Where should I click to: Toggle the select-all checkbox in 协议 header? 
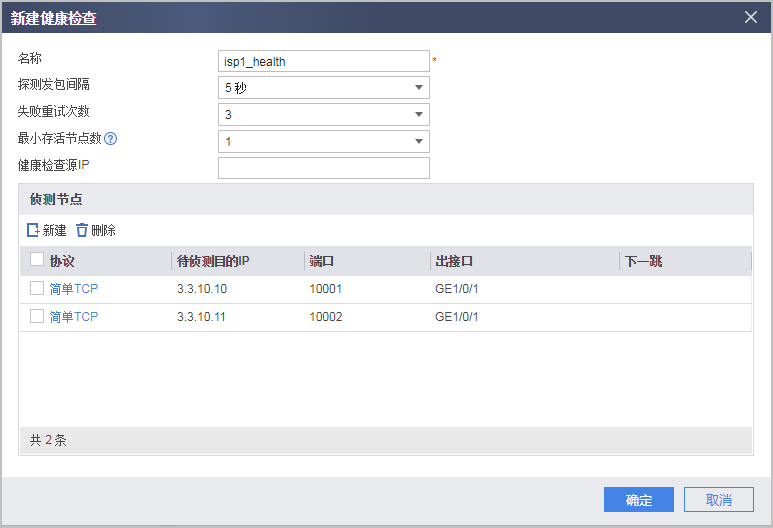click(37, 260)
